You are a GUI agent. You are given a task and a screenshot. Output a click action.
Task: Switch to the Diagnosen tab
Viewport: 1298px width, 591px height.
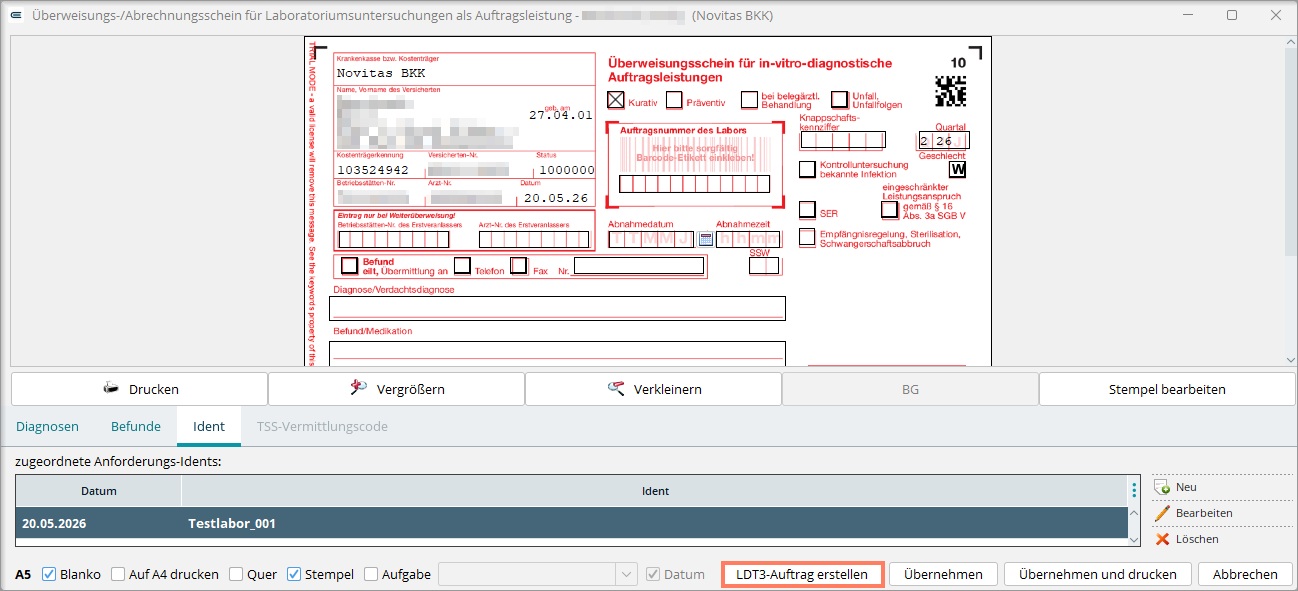pos(47,426)
